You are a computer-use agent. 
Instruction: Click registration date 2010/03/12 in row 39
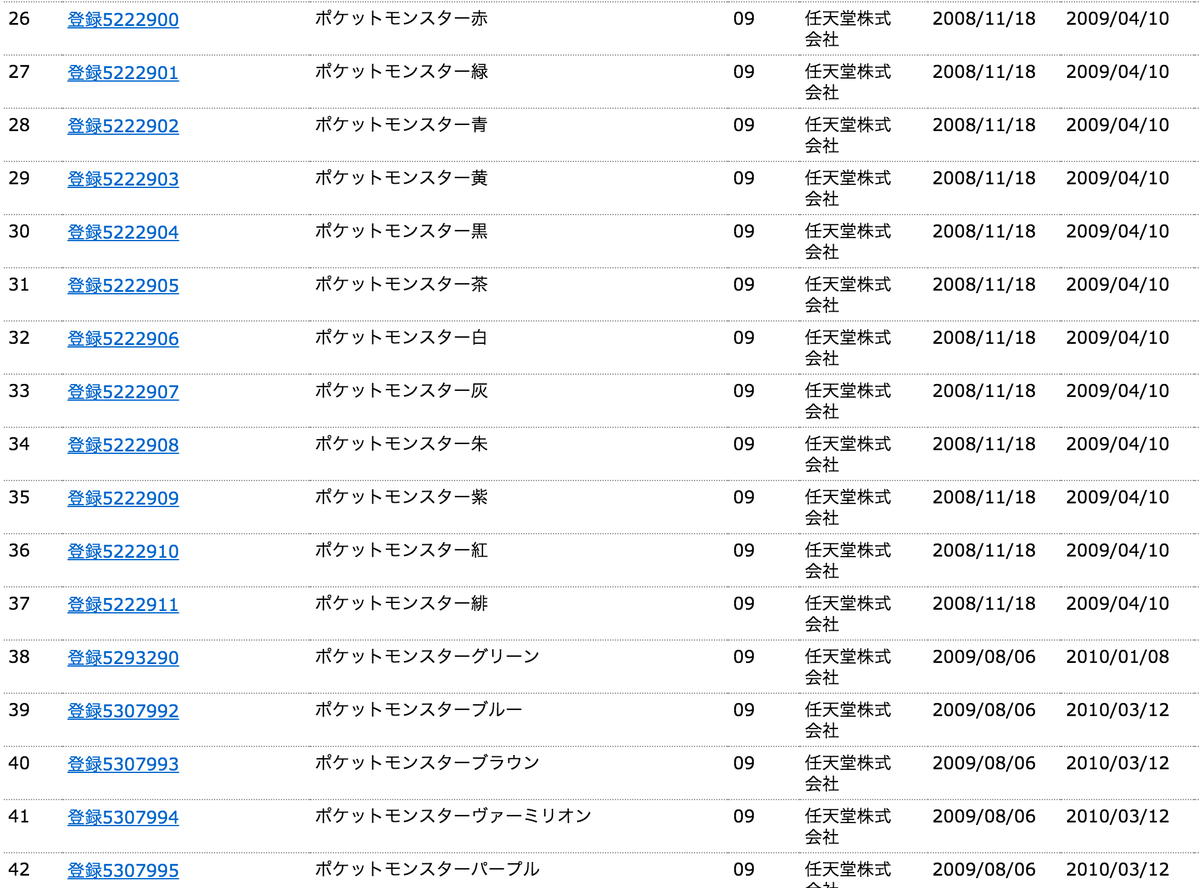1117,709
